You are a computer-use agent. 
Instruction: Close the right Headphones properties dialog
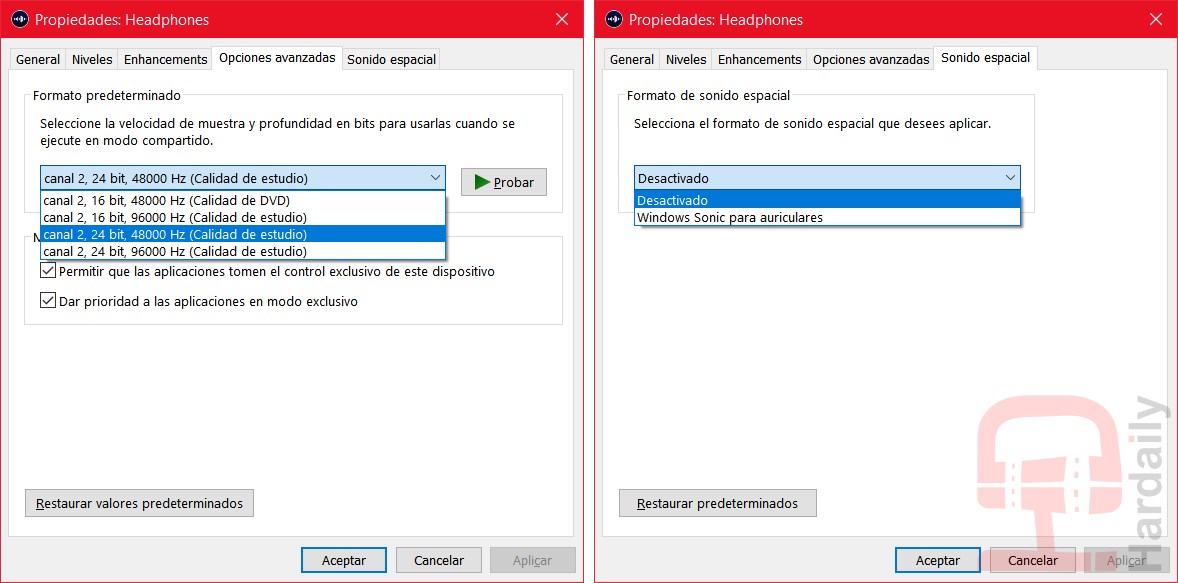[1155, 19]
